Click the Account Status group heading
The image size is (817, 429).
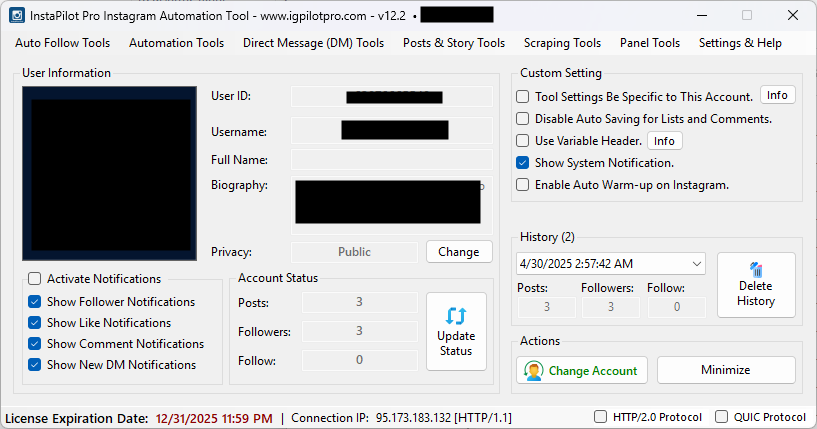click(278, 278)
